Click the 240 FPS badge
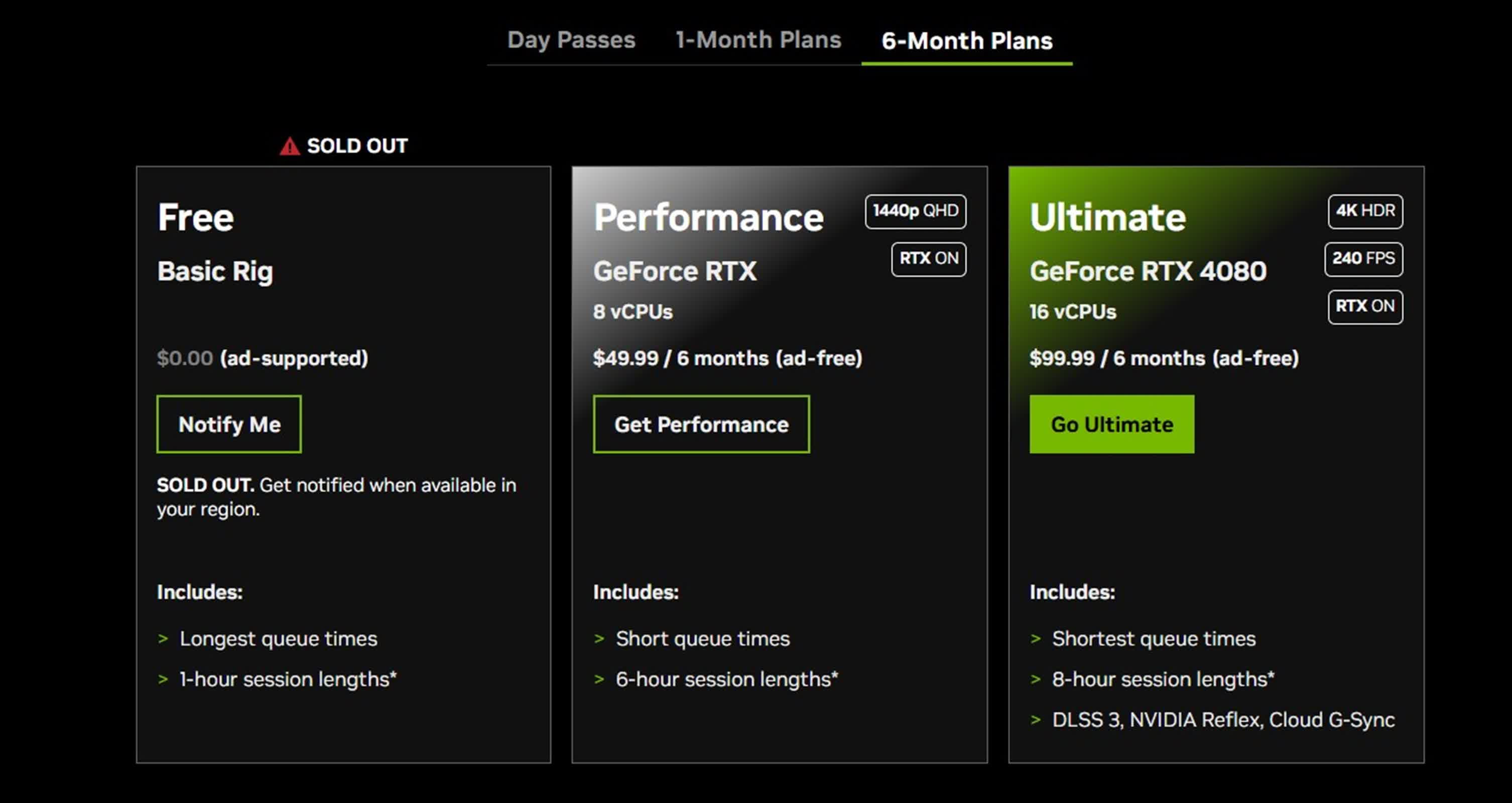This screenshot has width=1512, height=803. pos(1363,259)
